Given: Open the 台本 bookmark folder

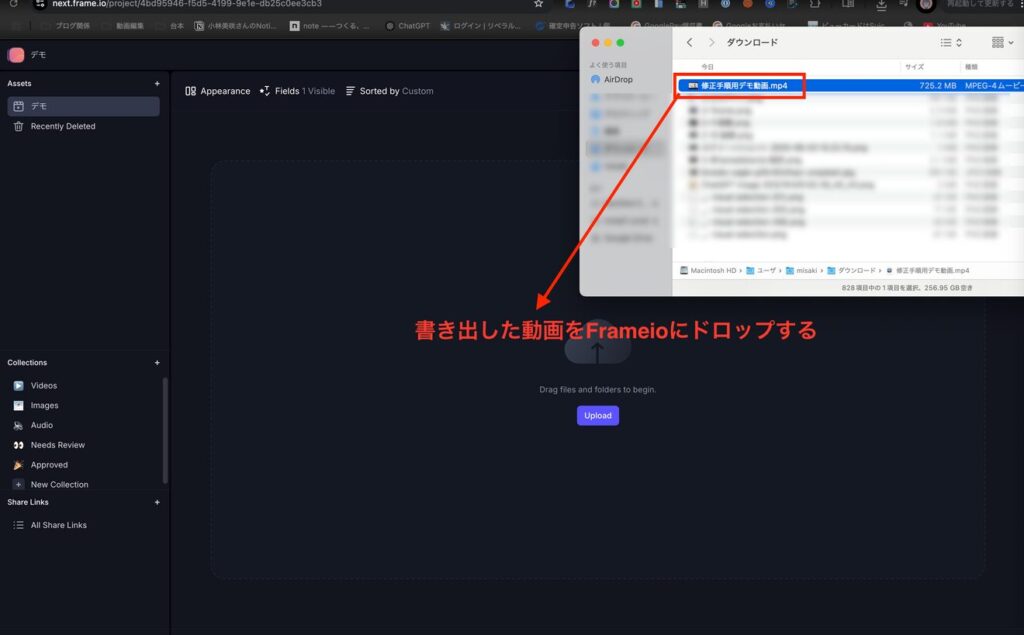Looking at the screenshot, I should (170, 26).
